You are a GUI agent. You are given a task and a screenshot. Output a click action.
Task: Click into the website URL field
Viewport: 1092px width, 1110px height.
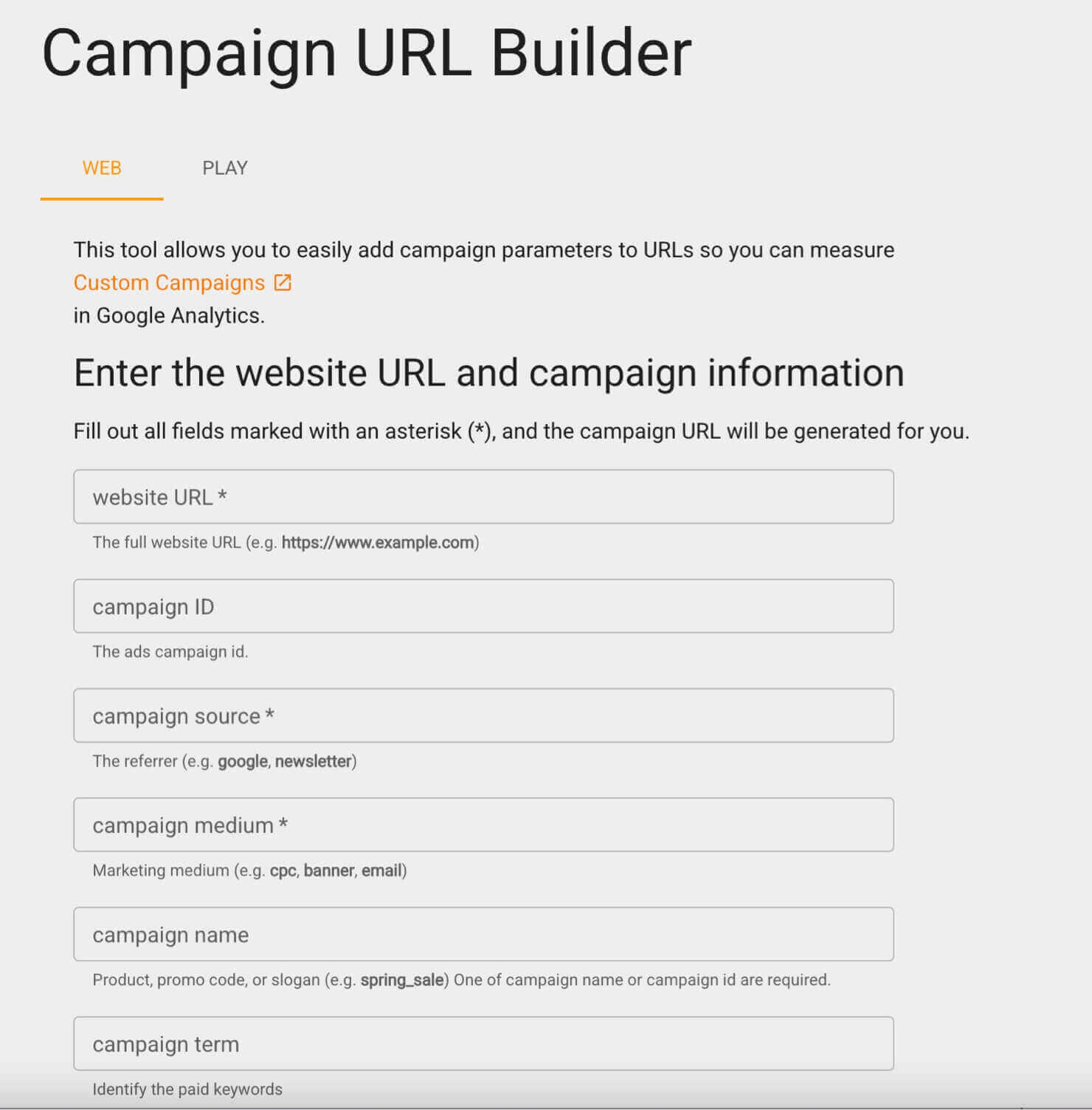483,496
